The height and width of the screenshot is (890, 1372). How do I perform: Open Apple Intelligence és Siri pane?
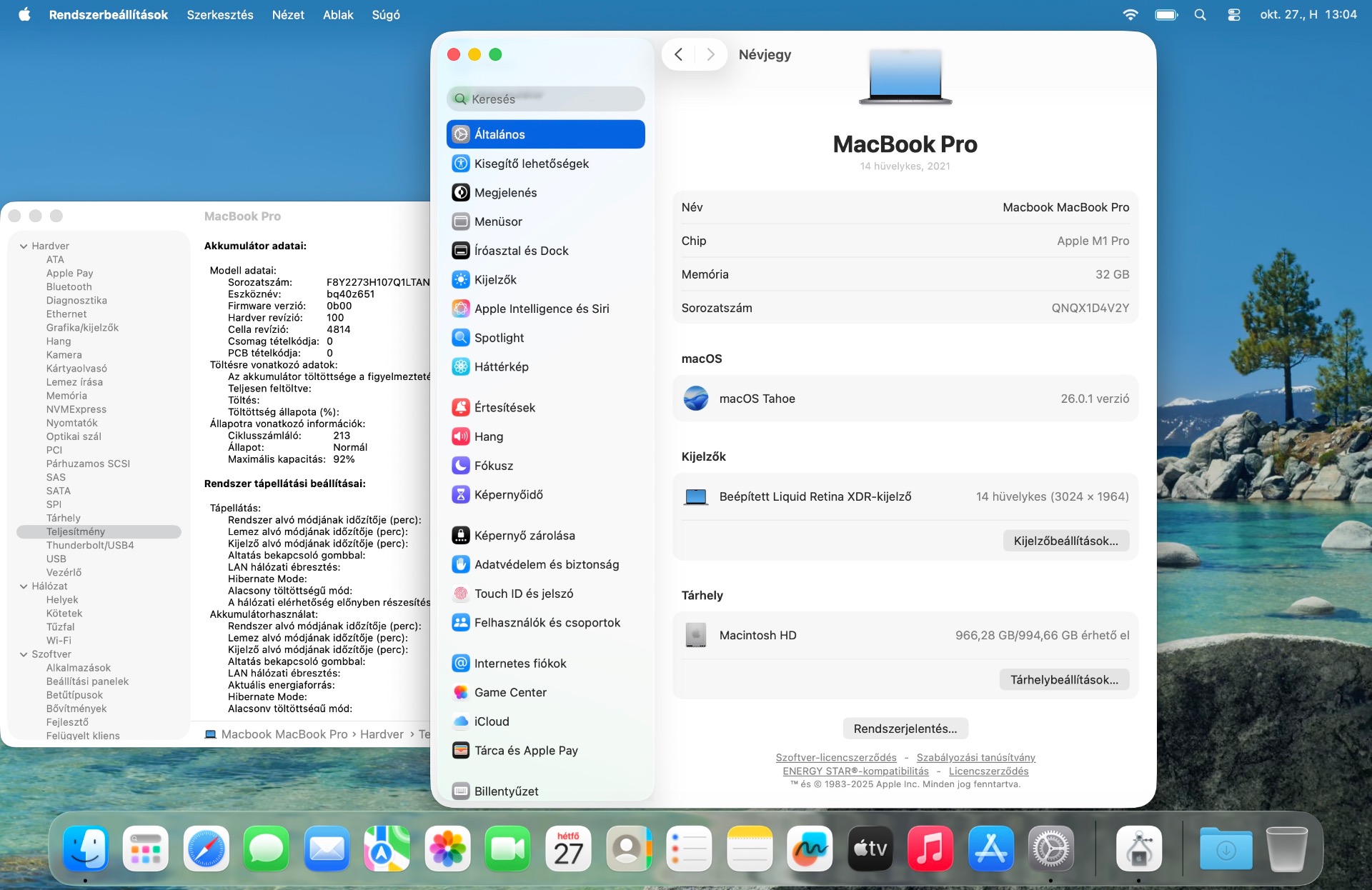pyautogui.click(x=541, y=309)
